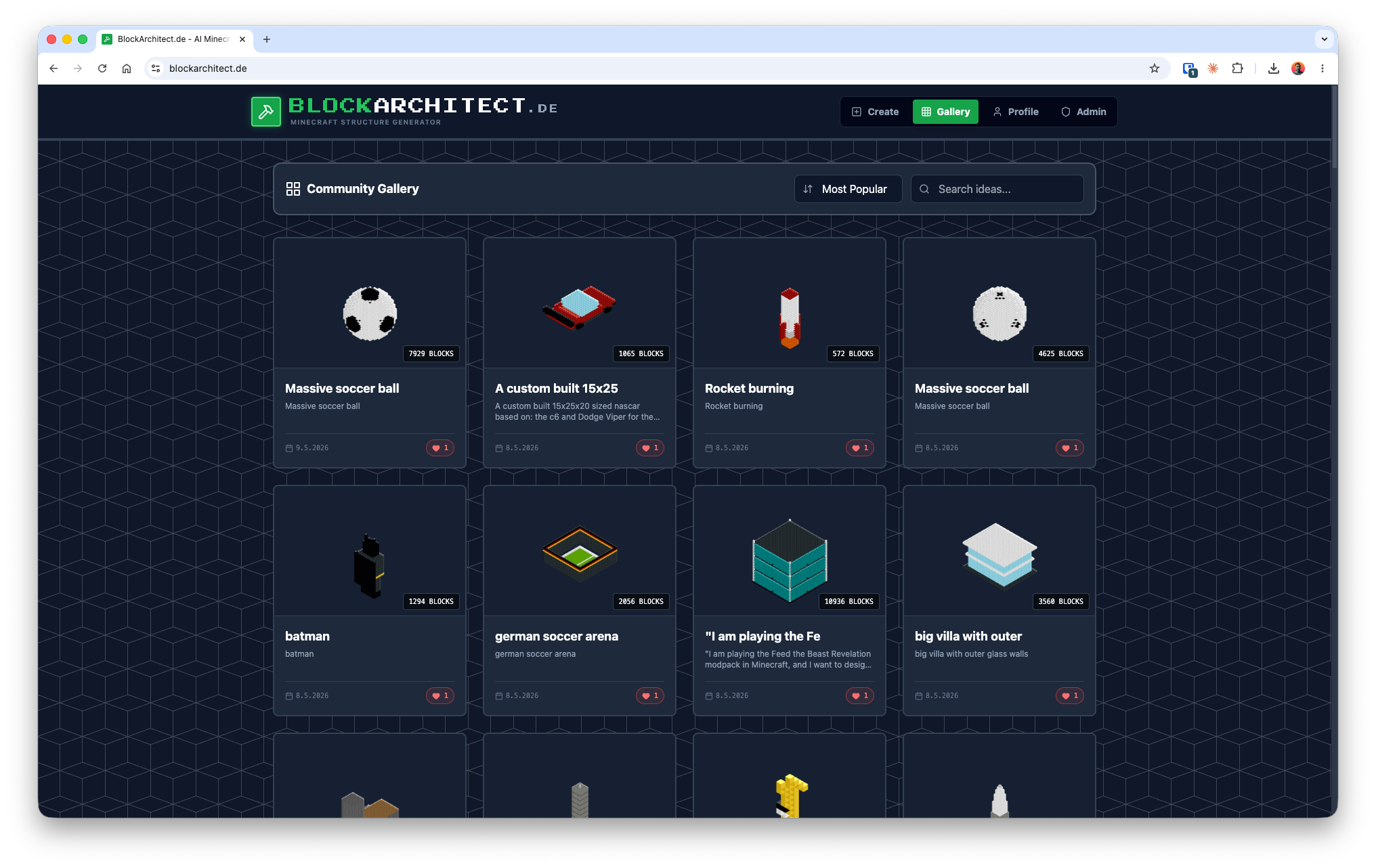The height and width of the screenshot is (868, 1376).
Task: Switch to the Gallery tab
Action: (945, 112)
